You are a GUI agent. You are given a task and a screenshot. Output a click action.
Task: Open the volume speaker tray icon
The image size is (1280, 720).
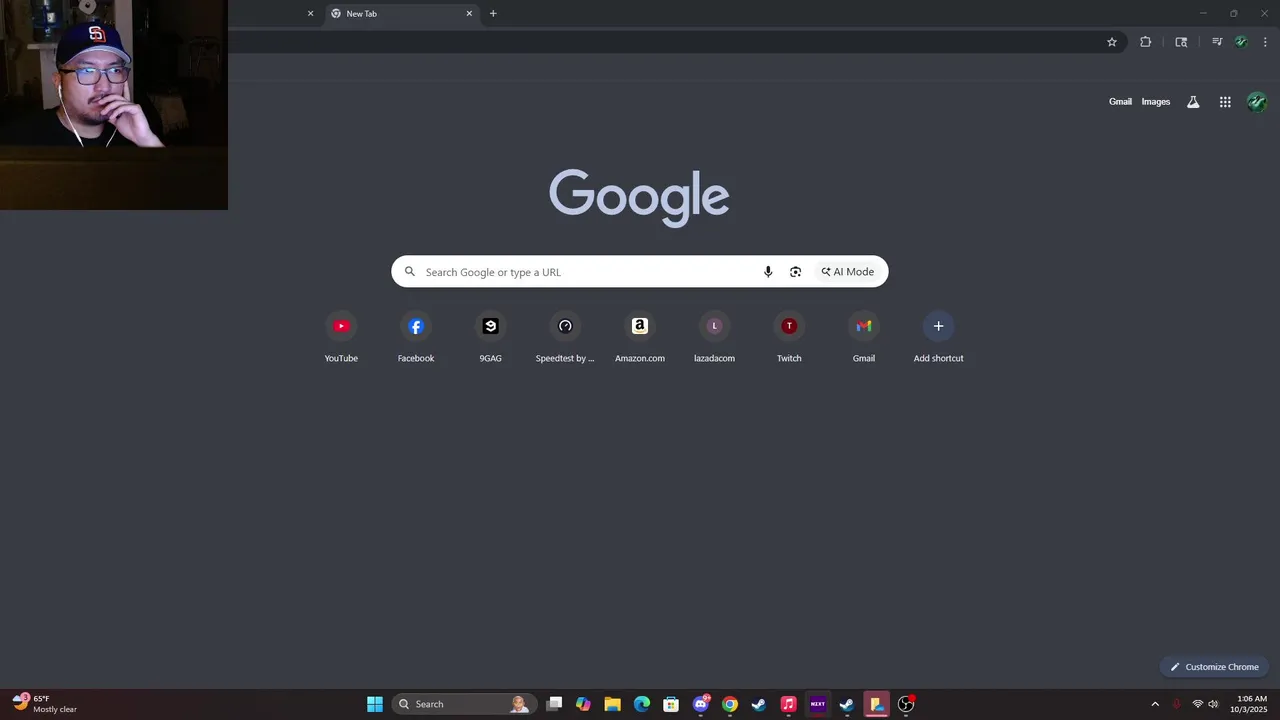point(1213,704)
